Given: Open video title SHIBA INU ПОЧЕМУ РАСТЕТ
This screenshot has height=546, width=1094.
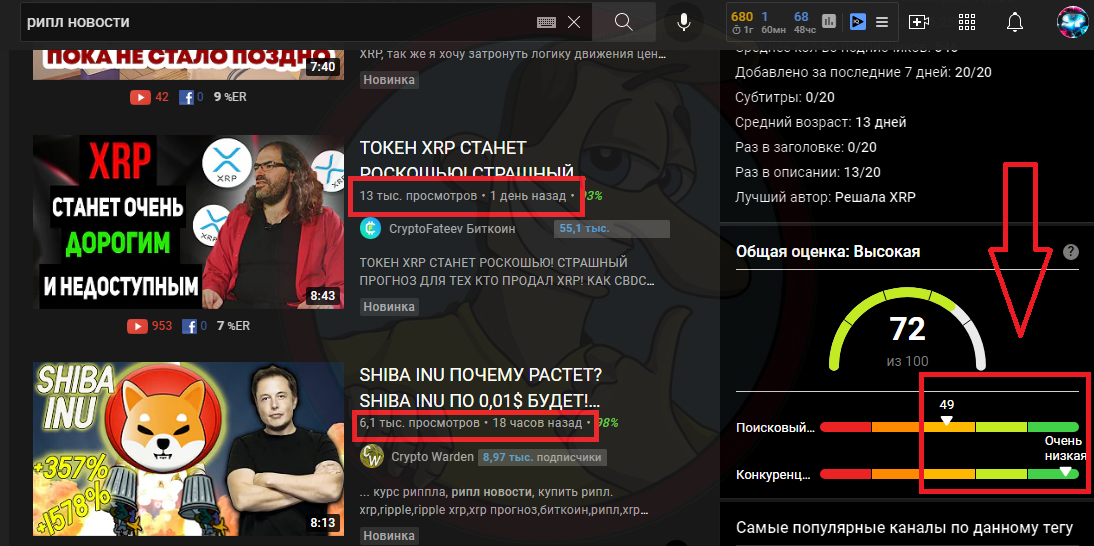Looking at the screenshot, I should pos(480,388).
